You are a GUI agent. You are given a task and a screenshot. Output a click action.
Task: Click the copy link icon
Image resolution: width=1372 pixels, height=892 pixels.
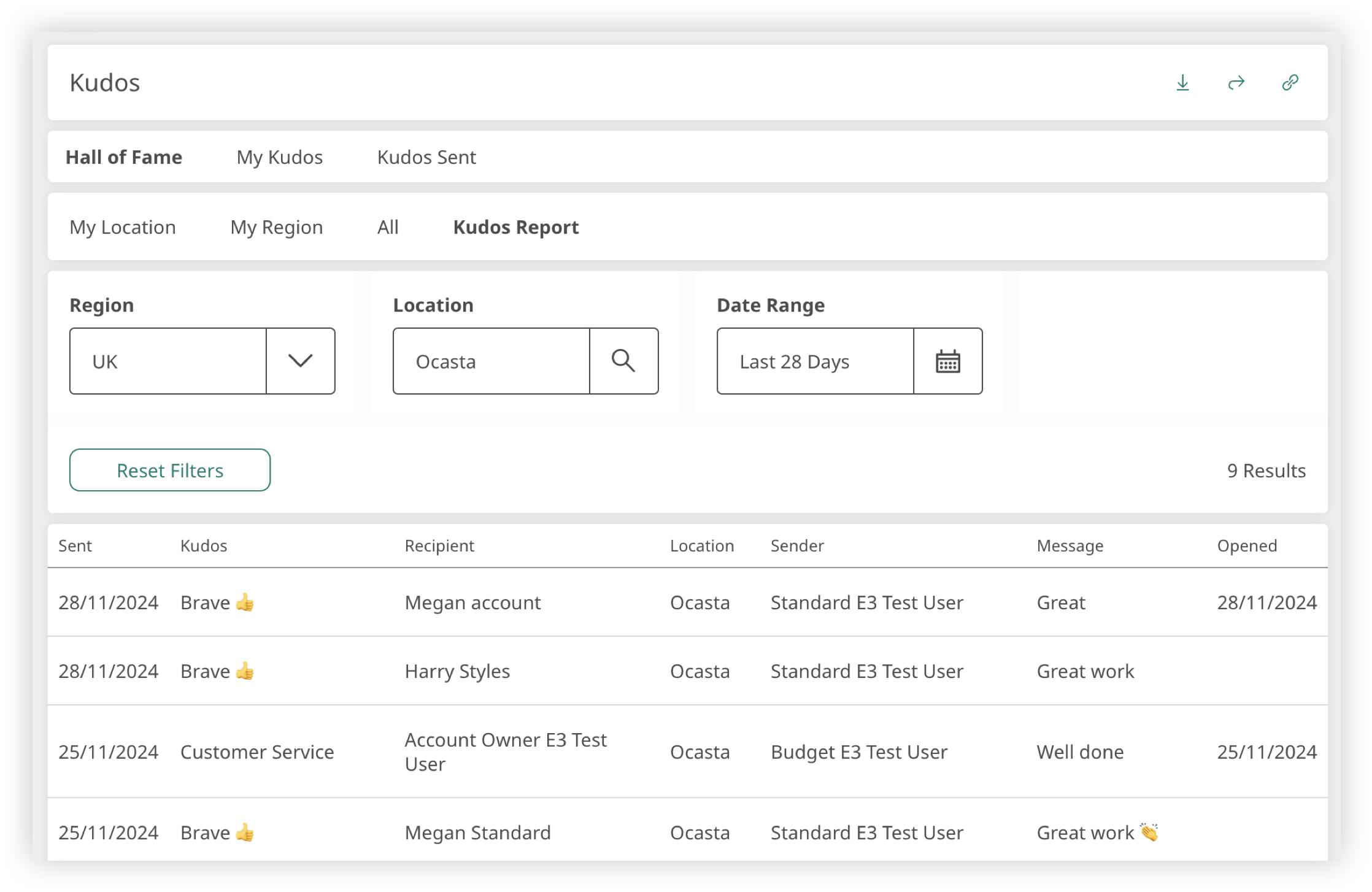1290,83
